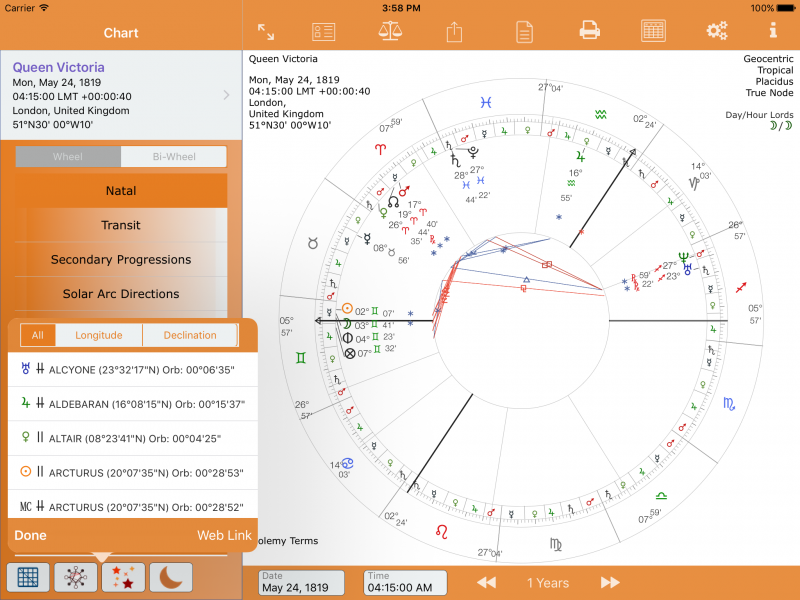Open the 1 Years step interval
The image size is (800, 600).
click(548, 583)
